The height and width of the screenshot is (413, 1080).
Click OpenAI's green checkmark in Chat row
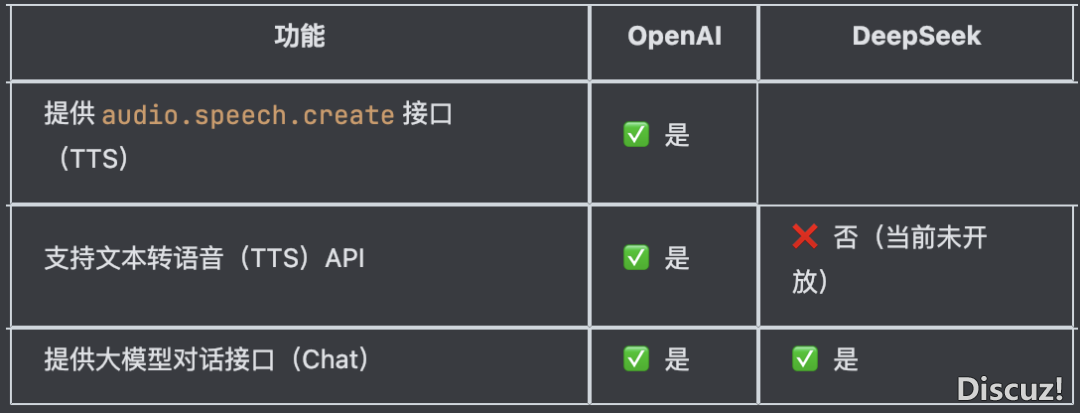pyautogui.click(x=636, y=359)
